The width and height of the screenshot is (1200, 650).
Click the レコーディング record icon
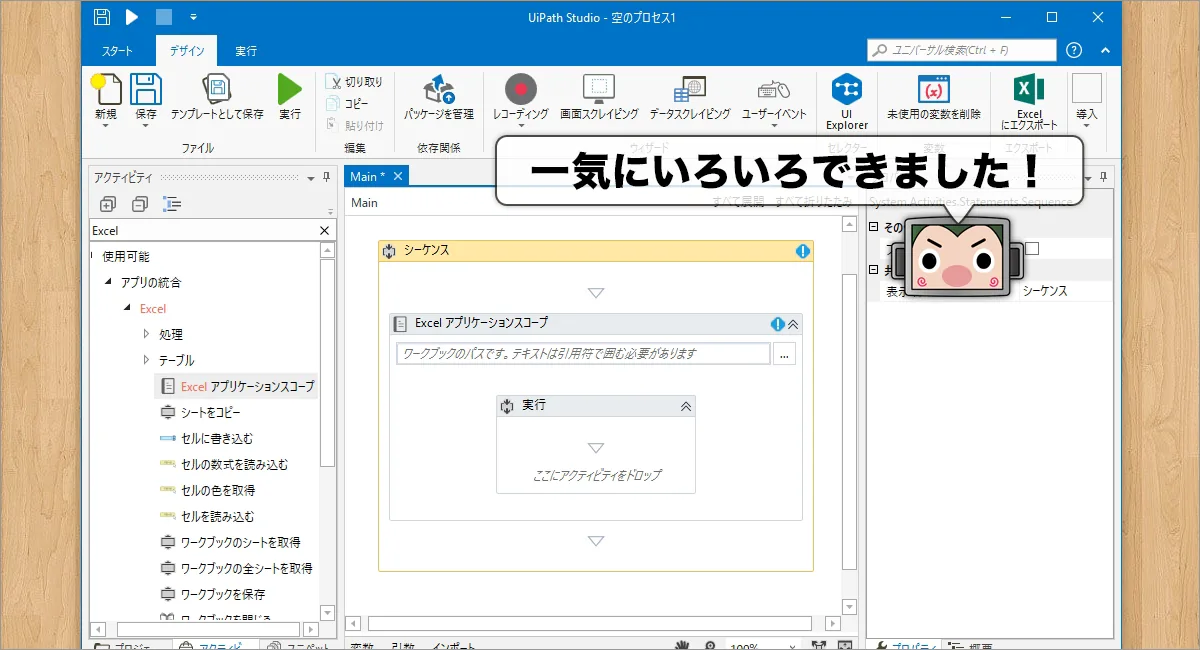pyautogui.click(x=521, y=89)
